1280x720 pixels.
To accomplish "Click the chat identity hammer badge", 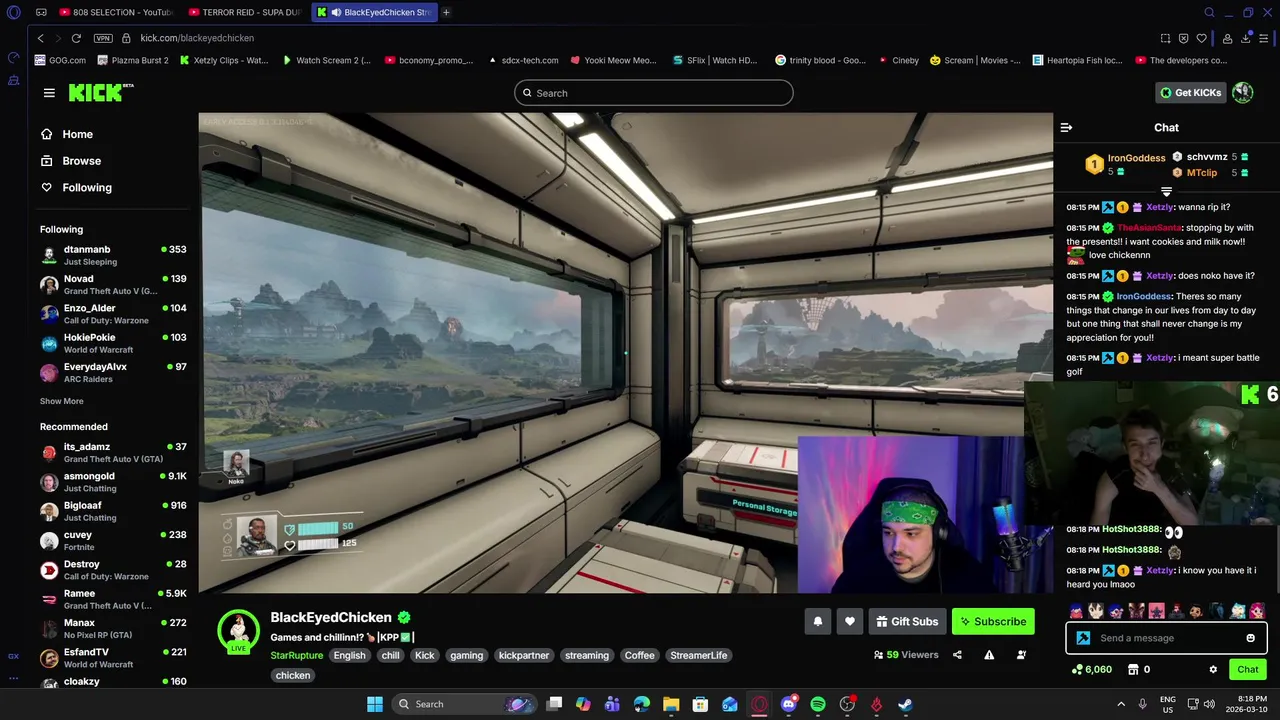I will [x=1083, y=638].
